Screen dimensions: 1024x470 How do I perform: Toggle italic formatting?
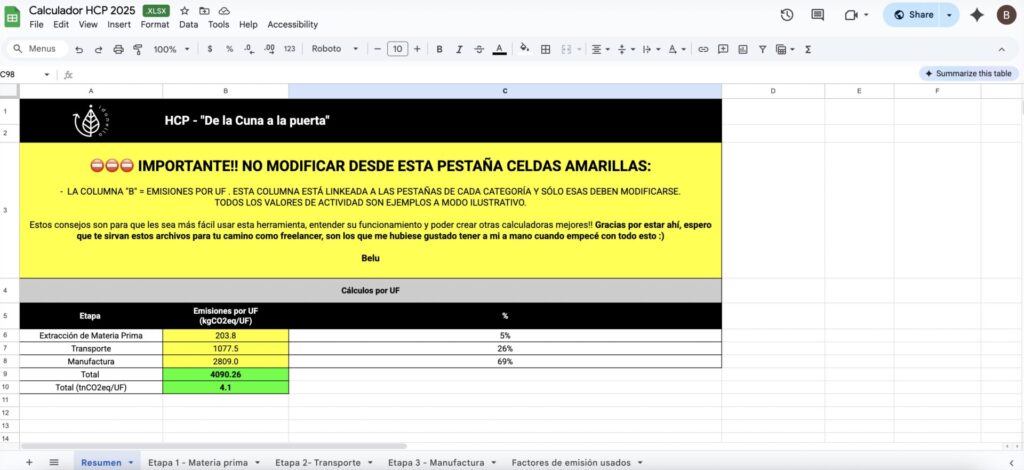tap(459, 49)
